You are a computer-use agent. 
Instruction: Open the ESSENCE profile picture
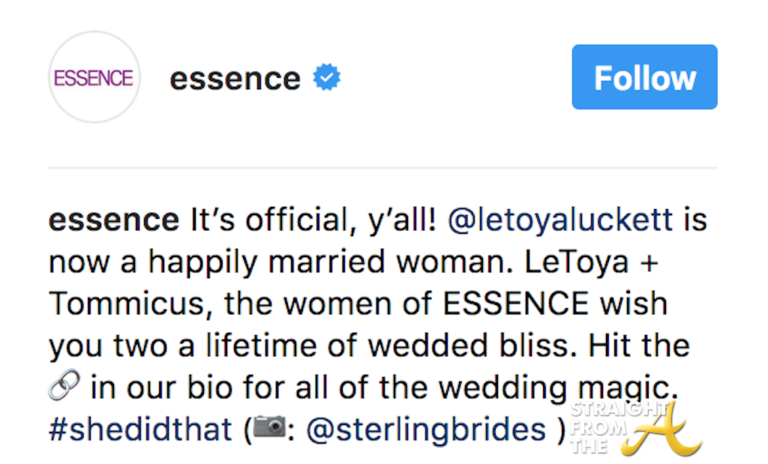pyautogui.click(x=93, y=78)
